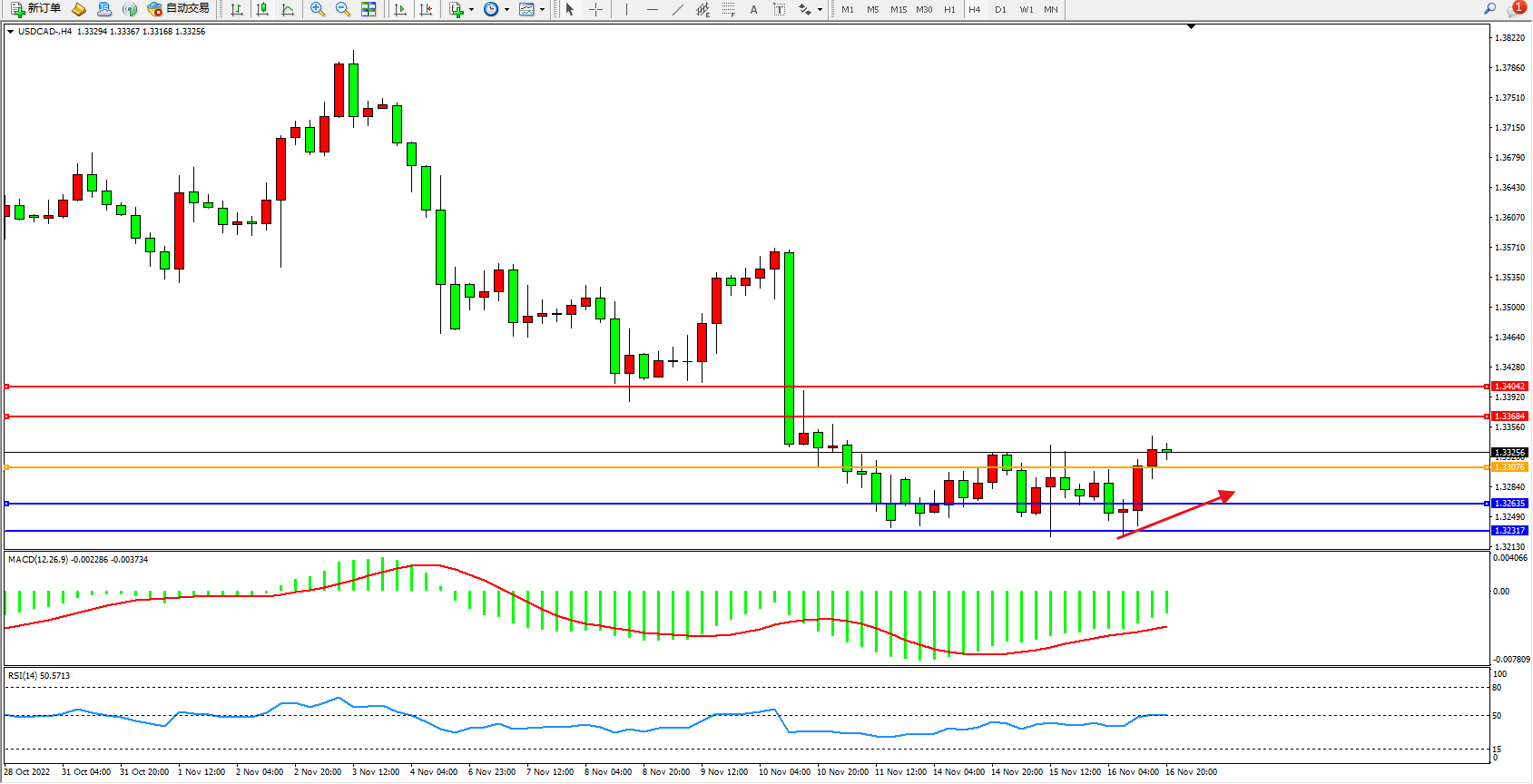
Task: Switch chart to candlestick display
Action: [262, 9]
